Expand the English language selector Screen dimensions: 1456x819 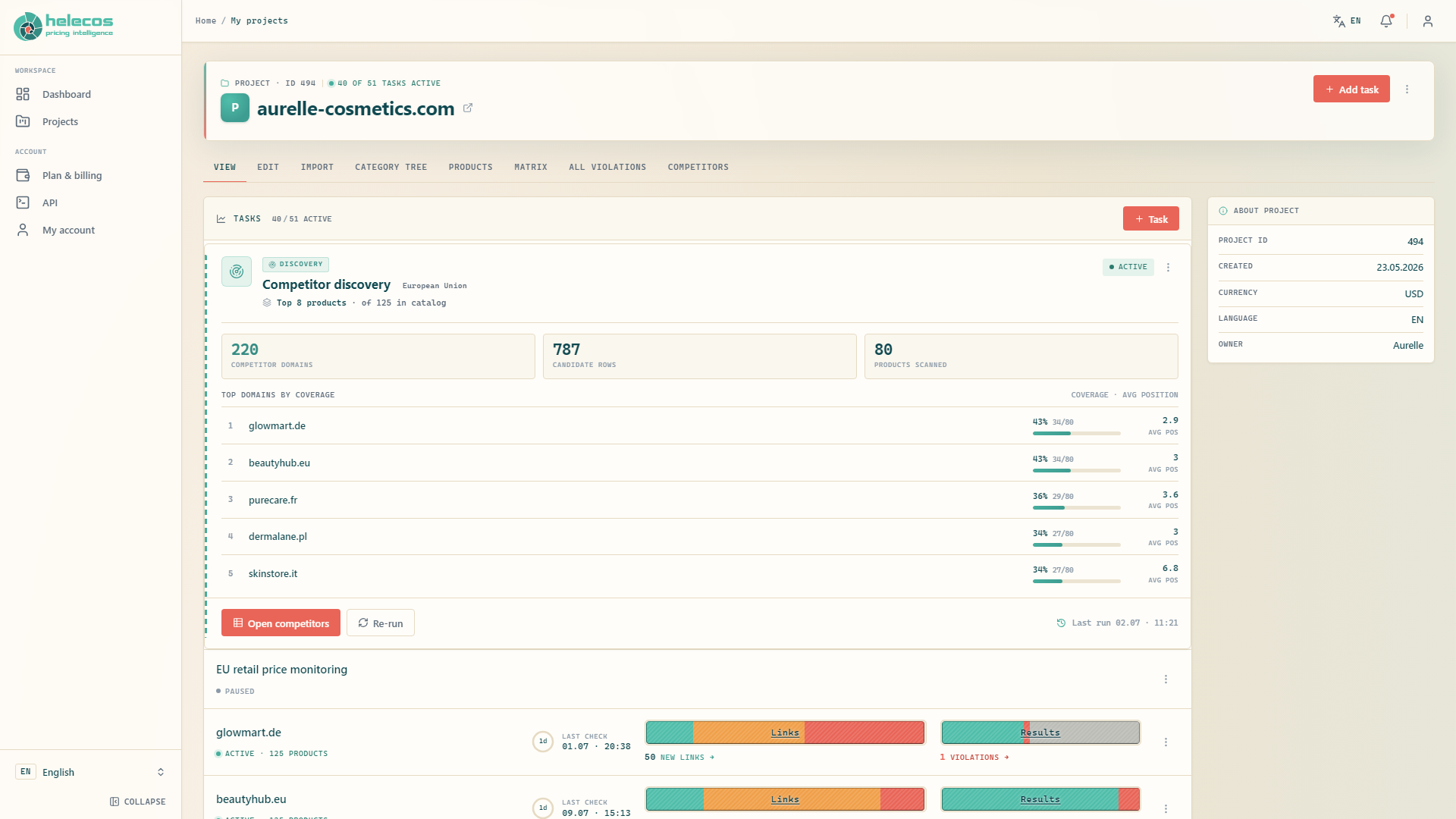pos(90,772)
